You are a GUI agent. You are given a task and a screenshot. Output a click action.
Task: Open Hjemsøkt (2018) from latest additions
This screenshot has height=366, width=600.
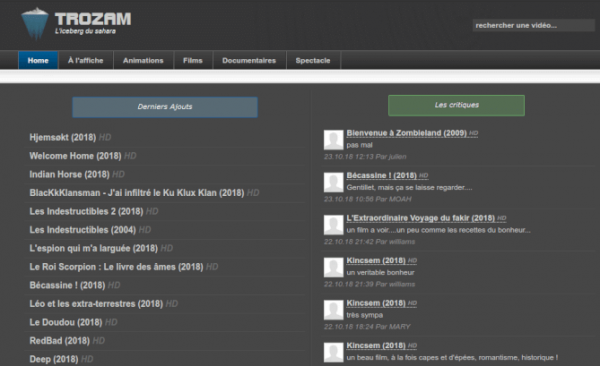point(63,137)
